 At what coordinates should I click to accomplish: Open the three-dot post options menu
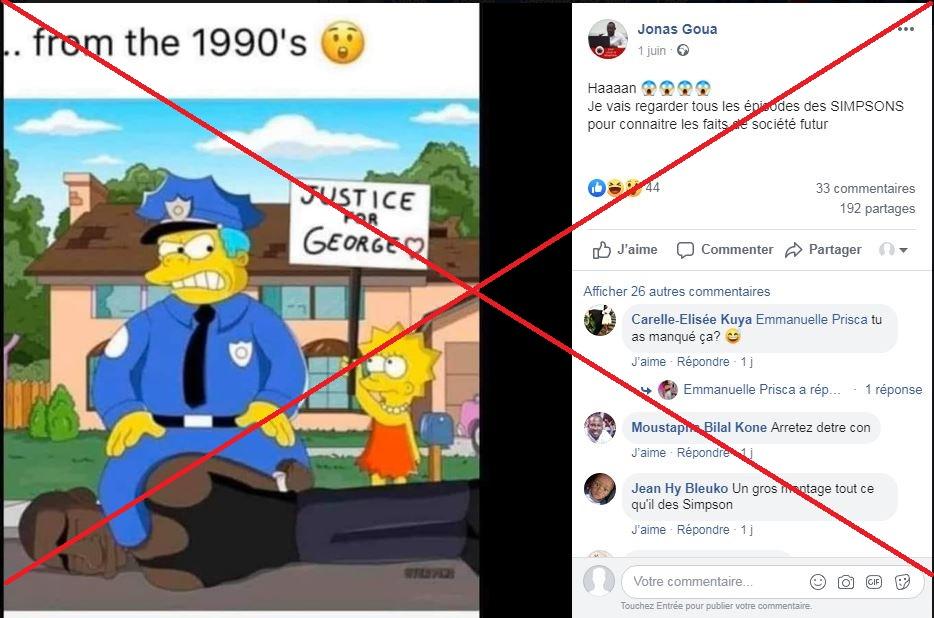tap(905, 29)
